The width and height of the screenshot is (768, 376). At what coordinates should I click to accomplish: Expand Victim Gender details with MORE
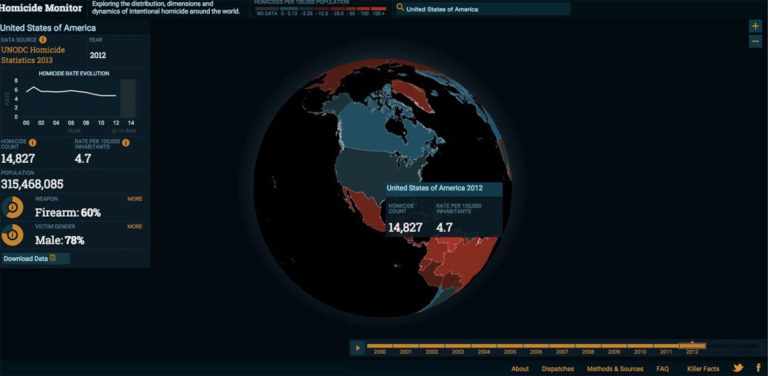coord(135,226)
